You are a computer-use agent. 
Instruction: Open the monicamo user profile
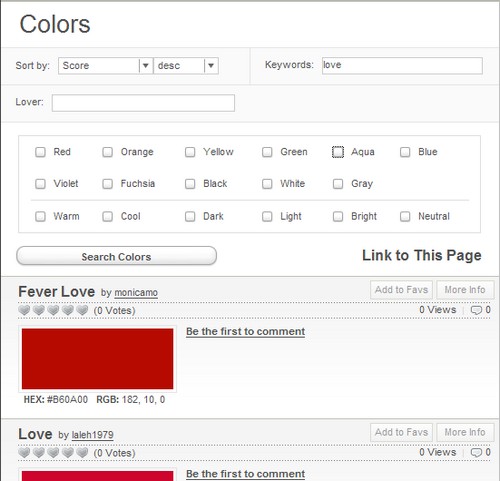click(x=136, y=293)
